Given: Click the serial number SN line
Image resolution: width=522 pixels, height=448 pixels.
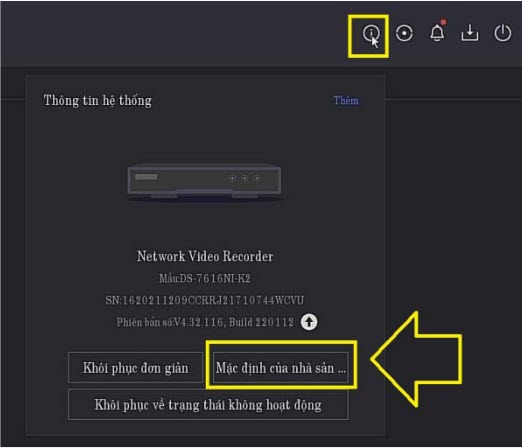Looking at the screenshot, I should (x=204, y=300).
